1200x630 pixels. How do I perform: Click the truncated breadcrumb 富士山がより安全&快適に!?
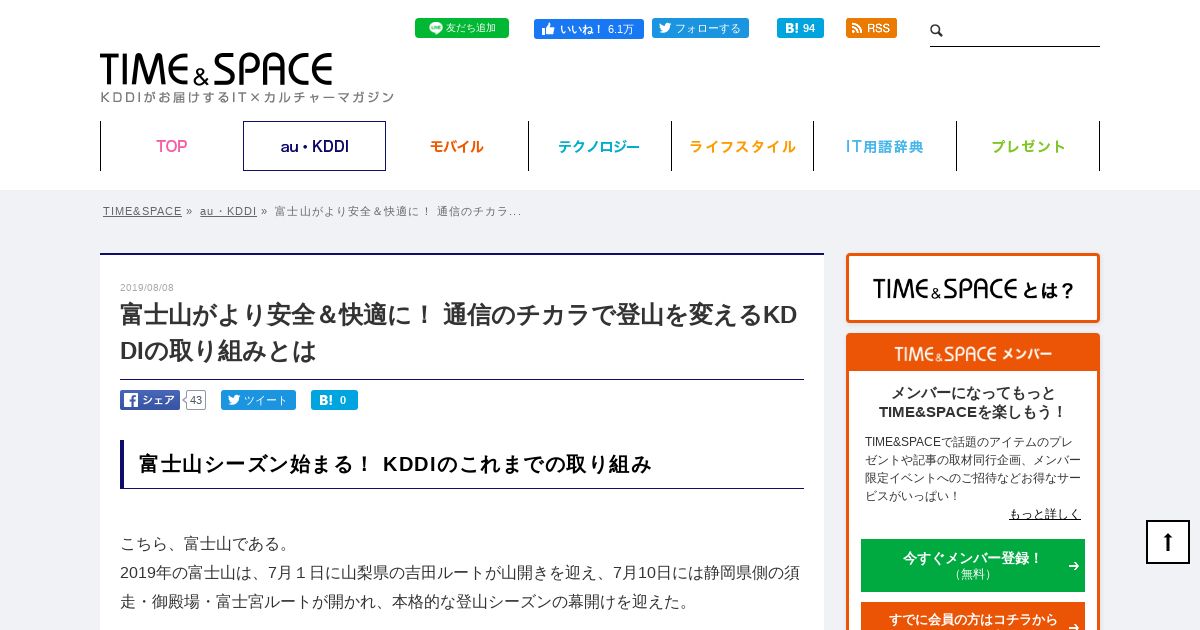pyautogui.click(x=398, y=211)
